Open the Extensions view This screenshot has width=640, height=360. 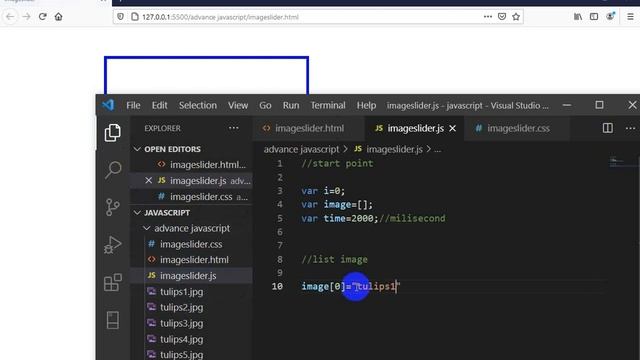coord(113,282)
